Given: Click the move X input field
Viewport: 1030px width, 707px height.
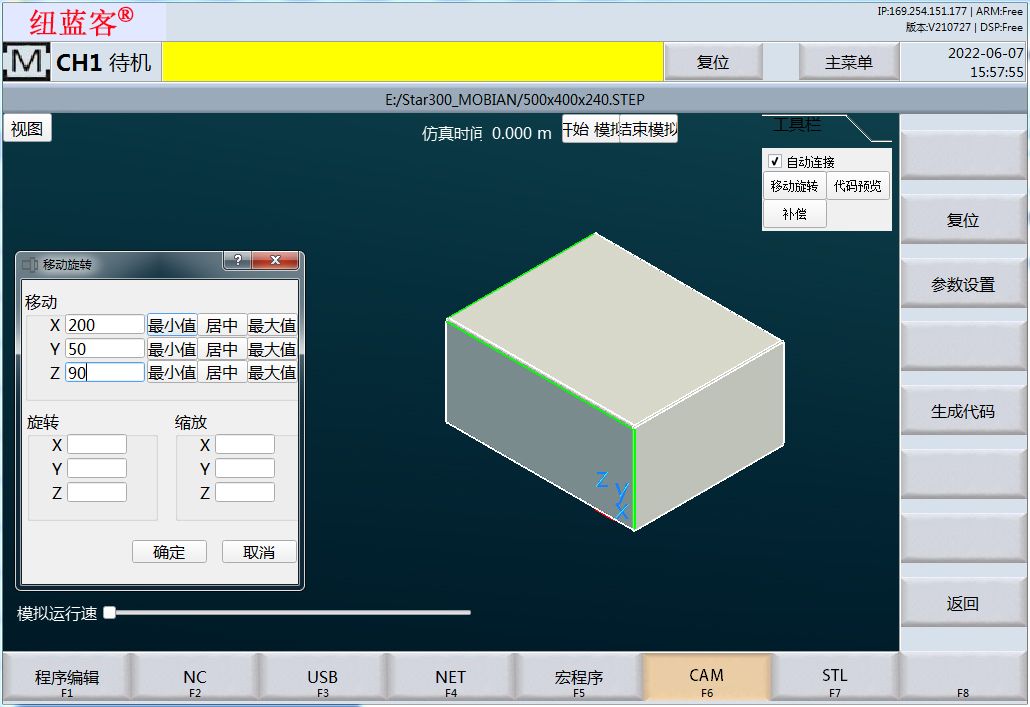Looking at the screenshot, I should 105,325.
